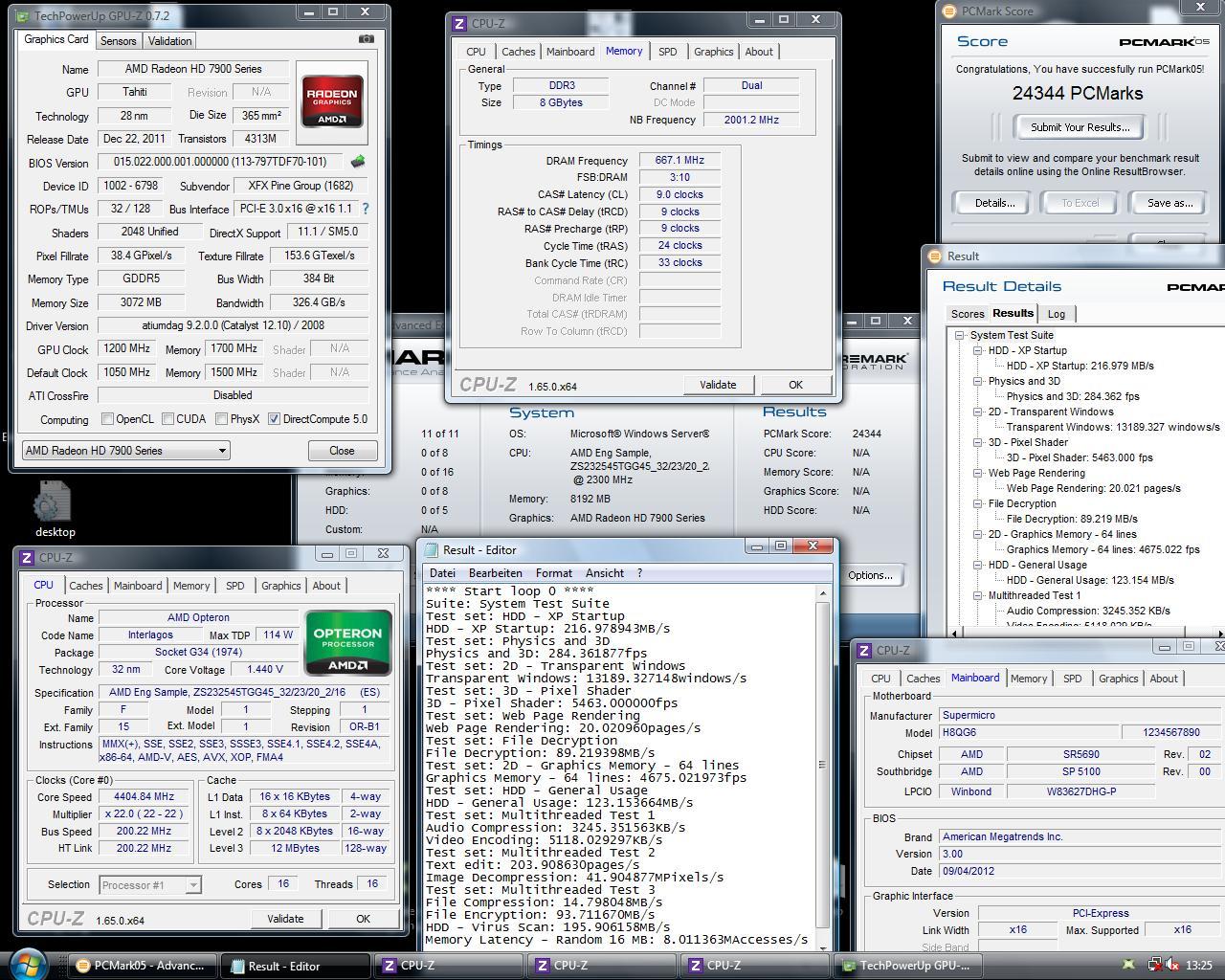Viewport: 1225px width, 980px height.
Task: Click the Z icon in the CPU-Z Memory window title
Action: pyautogui.click(x=459, y=24)
